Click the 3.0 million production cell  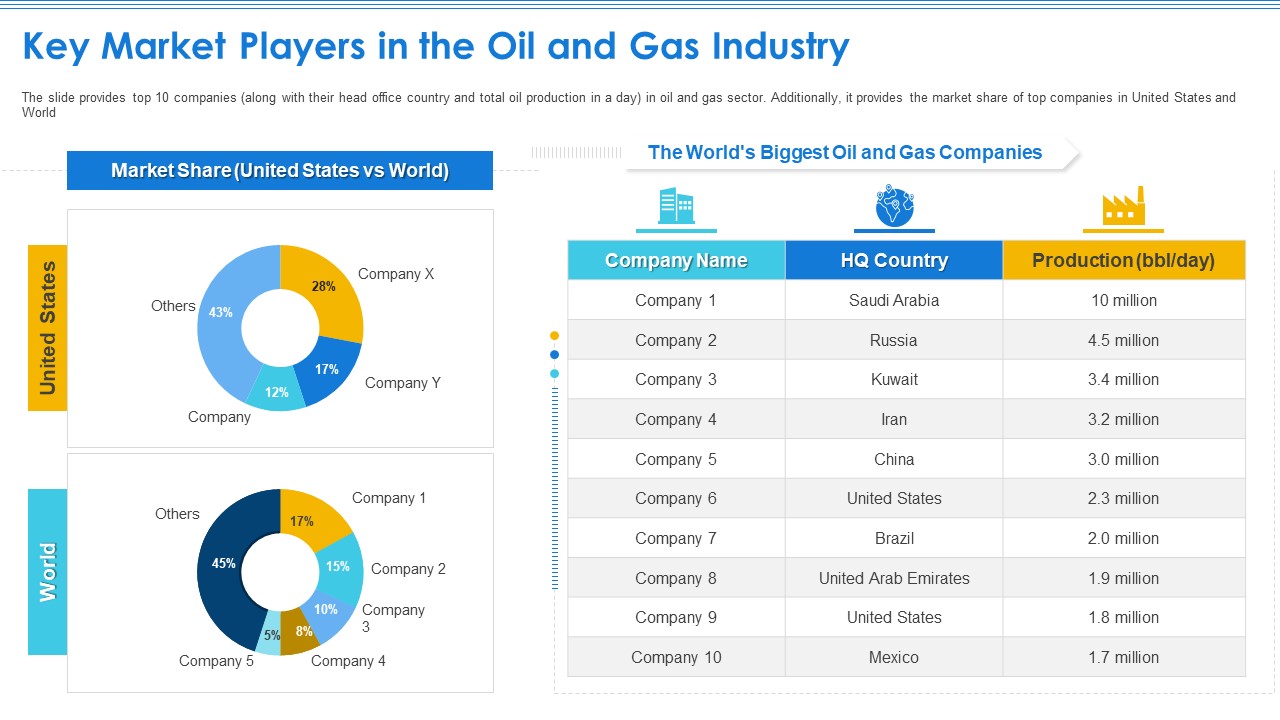point(1124,459)
